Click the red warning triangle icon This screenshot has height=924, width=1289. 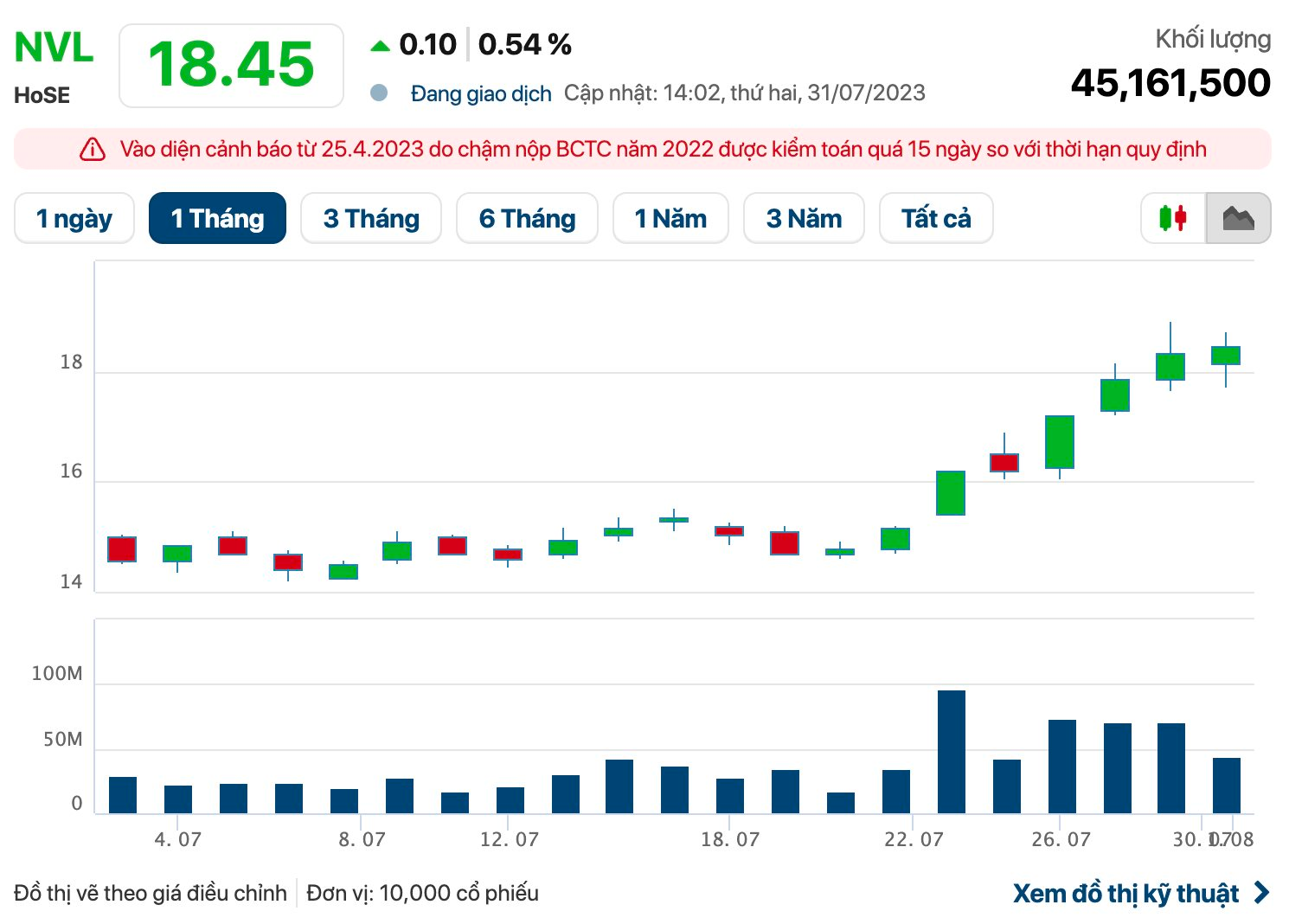coord(92,150)
